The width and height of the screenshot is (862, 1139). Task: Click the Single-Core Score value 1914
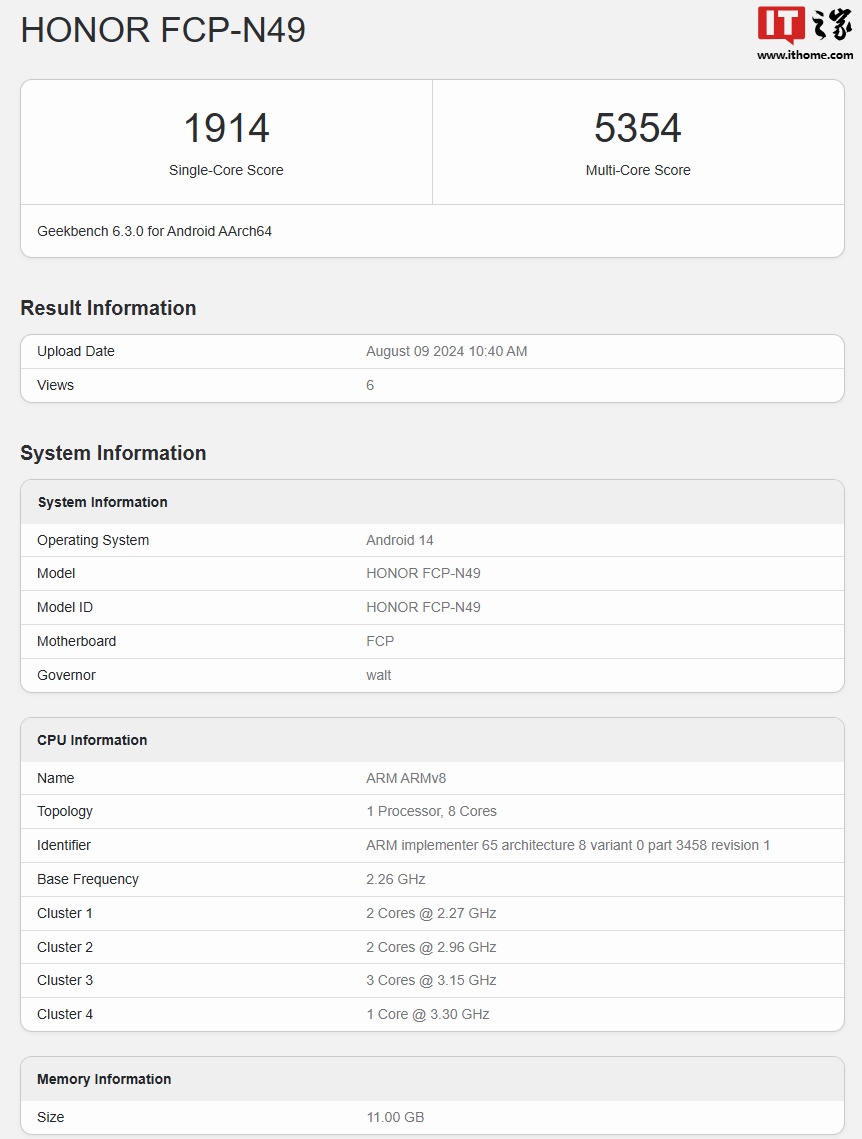226,127
